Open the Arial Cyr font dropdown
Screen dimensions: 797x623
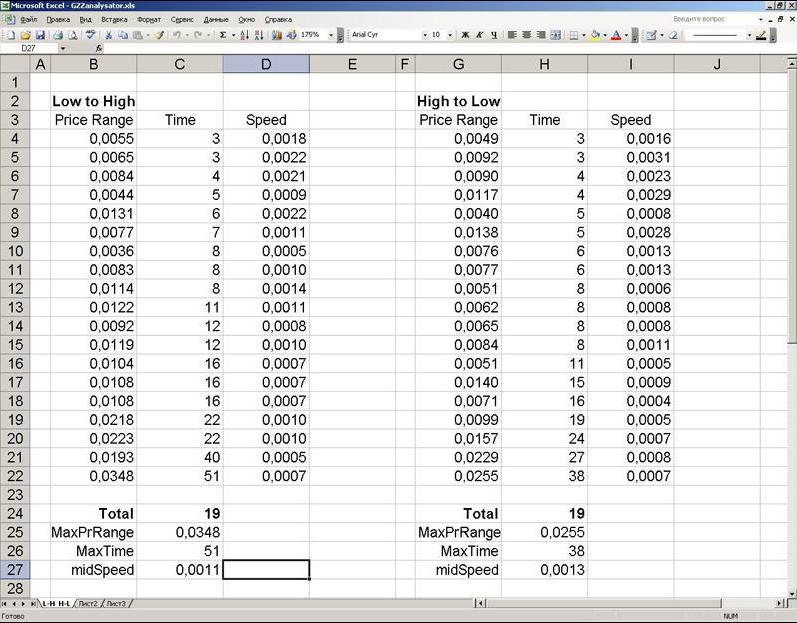coord(424,35)
